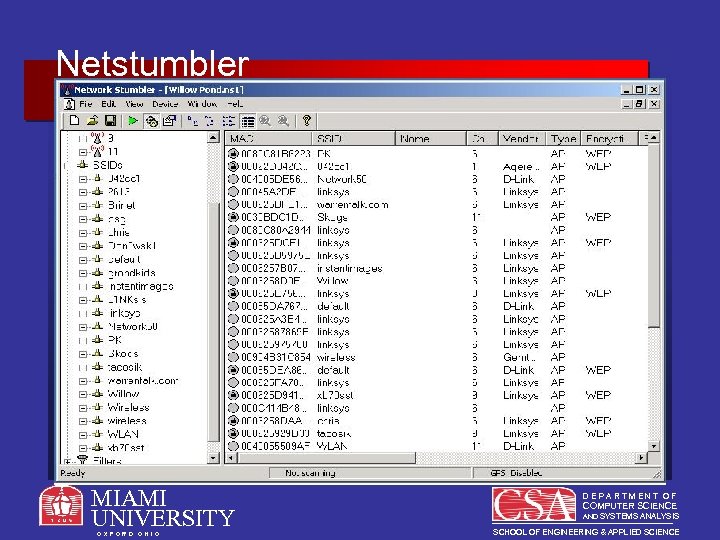Click the circle icon on Network50 row
Screen dimensions: 720x540
tap(233, 179)
